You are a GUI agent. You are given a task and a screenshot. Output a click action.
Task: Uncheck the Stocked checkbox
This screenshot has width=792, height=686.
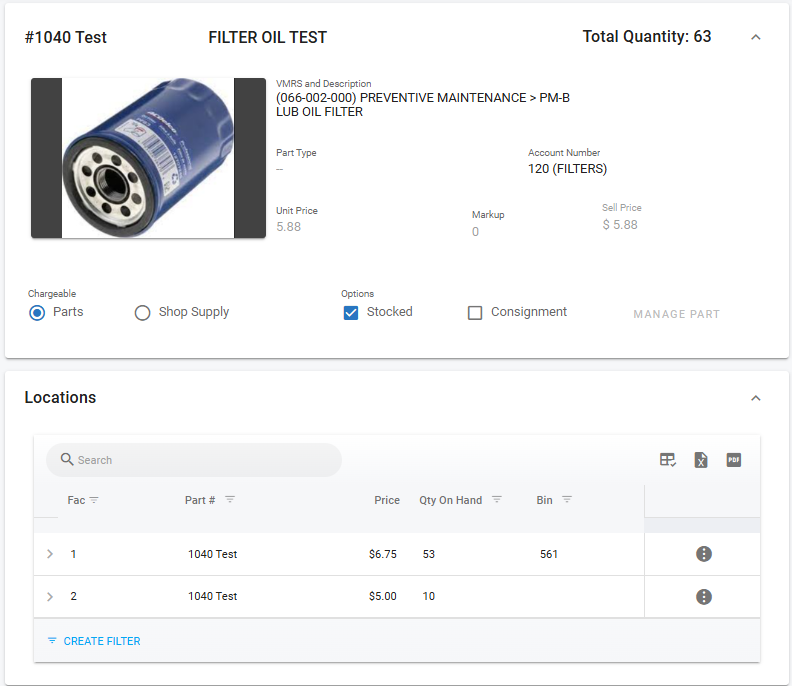click(351, 313)
